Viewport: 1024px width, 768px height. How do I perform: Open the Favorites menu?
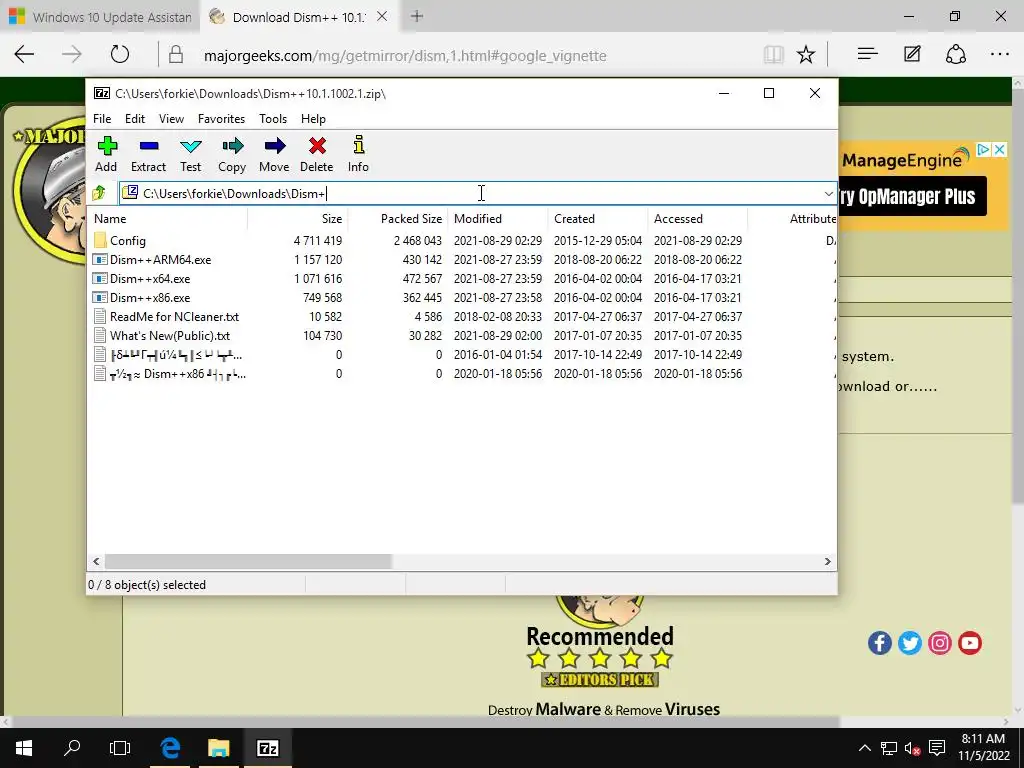tap(221, 118)
